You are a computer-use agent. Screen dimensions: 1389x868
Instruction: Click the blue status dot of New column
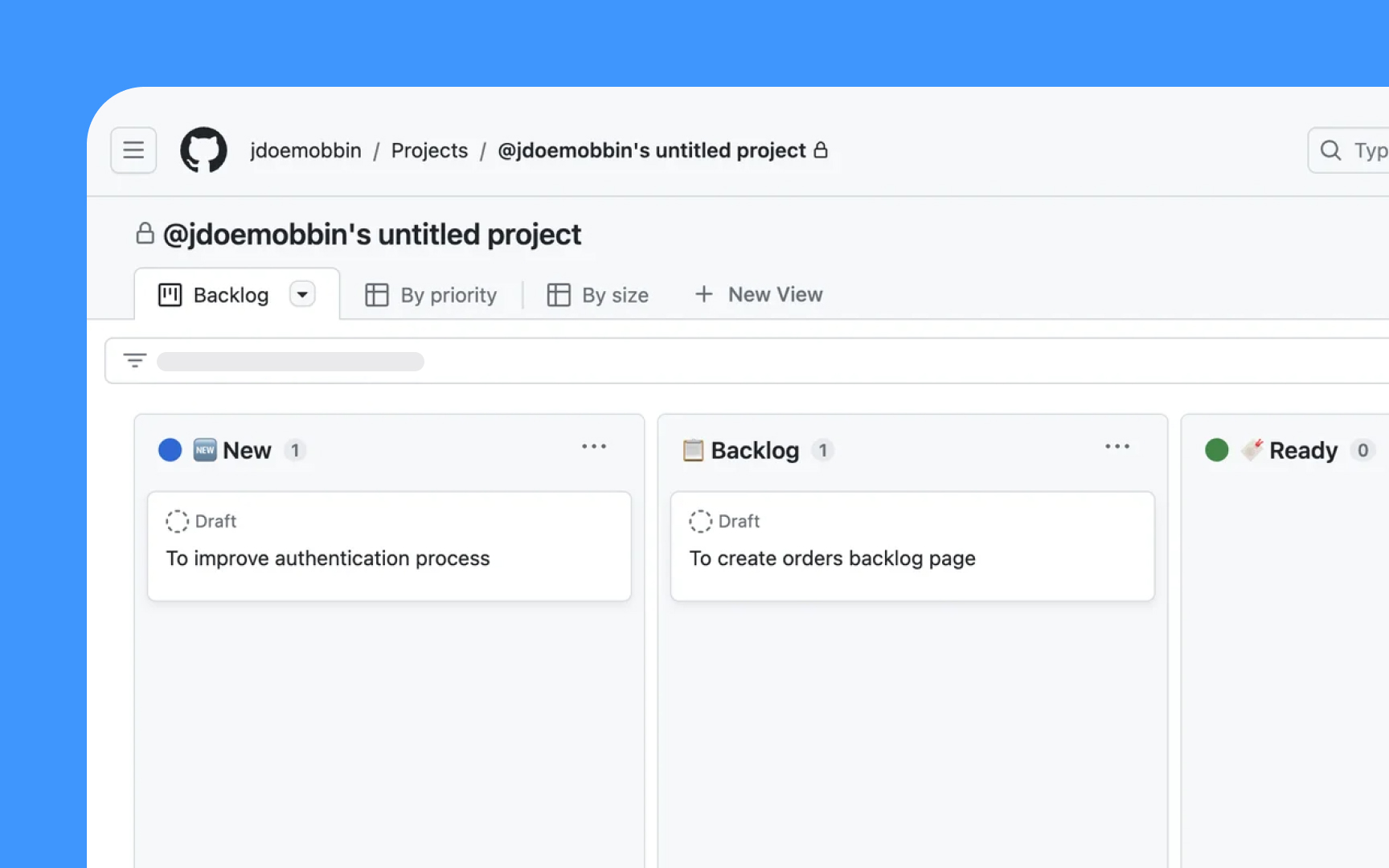[170, 449]
